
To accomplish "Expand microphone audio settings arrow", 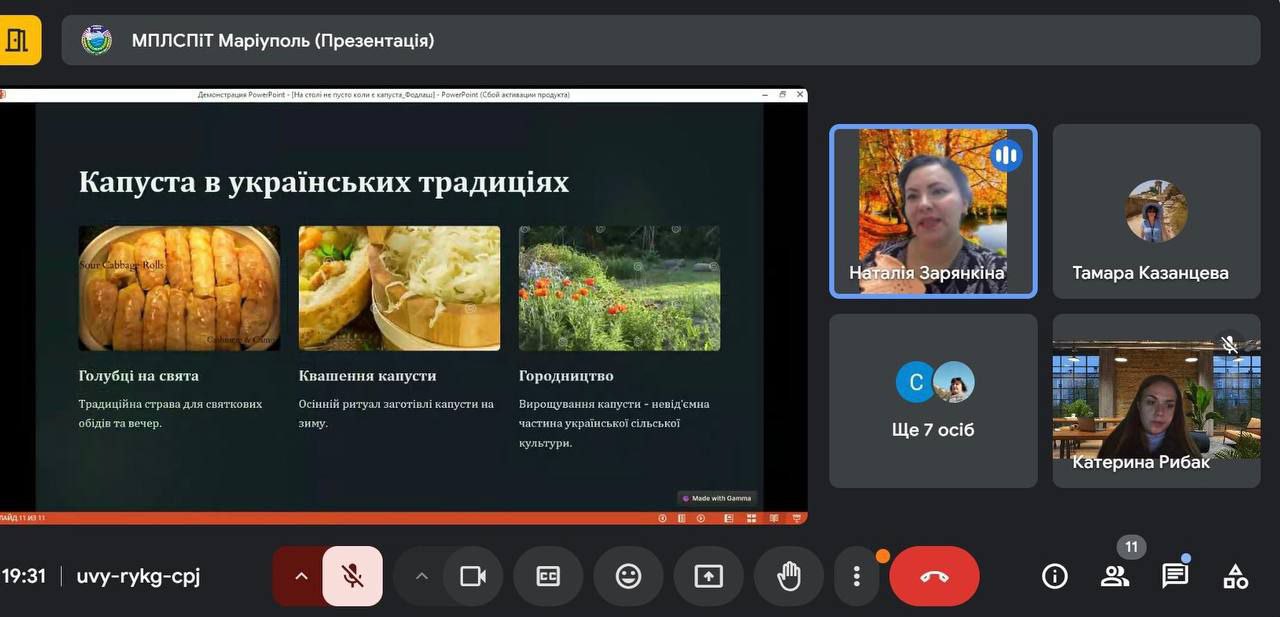I will click(301, 576).
